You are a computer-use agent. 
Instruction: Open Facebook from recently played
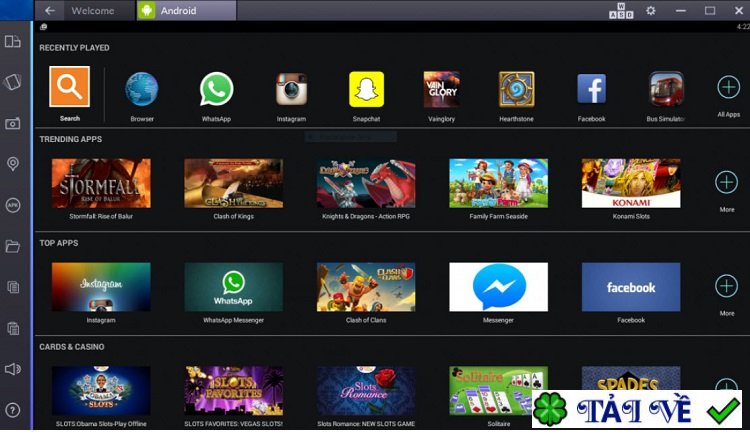coord(592,89)
